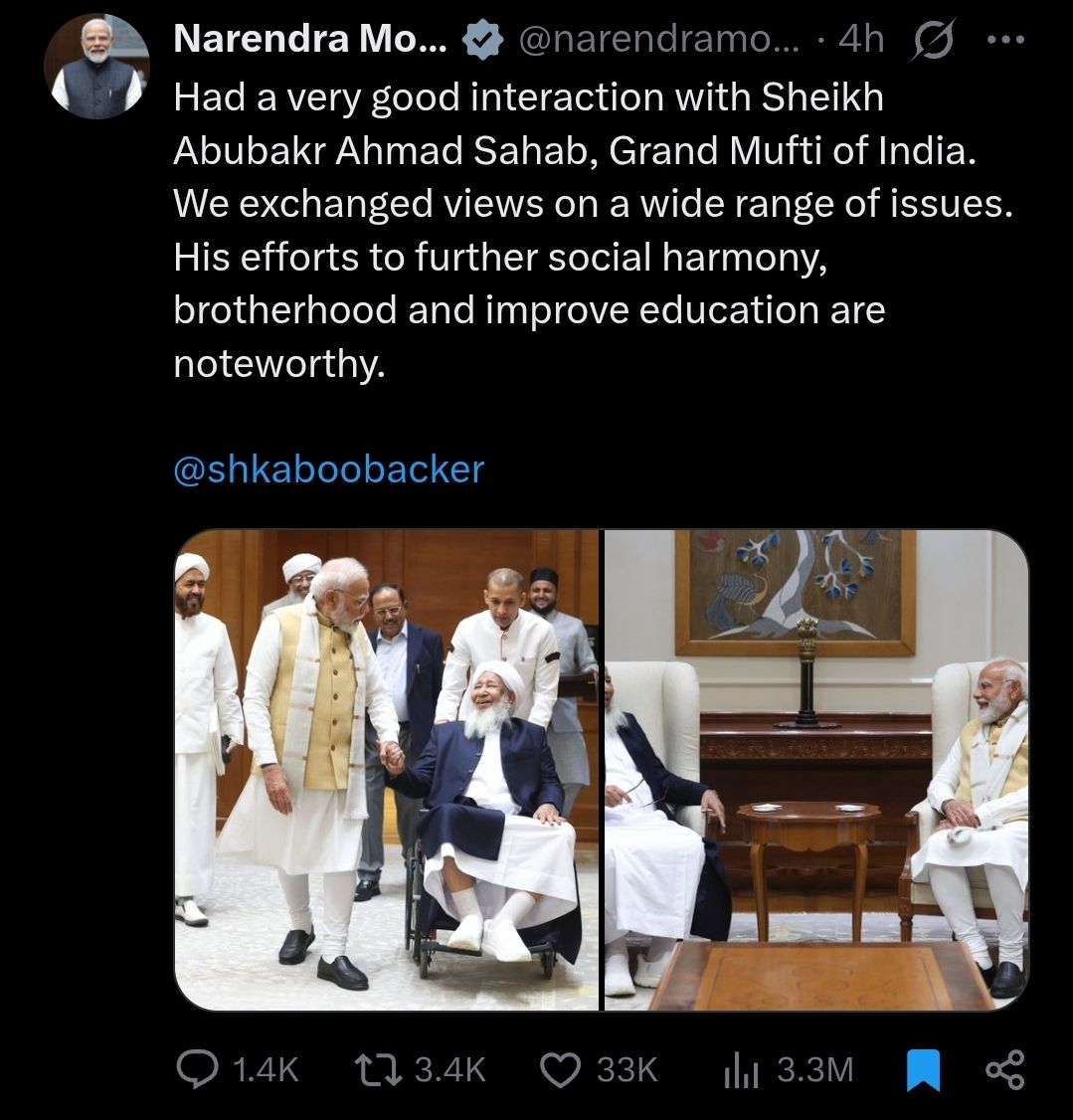Image resolution: width=1073 pixels, height=1120 pixels.
Task: Click the Grok slash circle icon
Action: pyautogui.click(x=932, y=40)
